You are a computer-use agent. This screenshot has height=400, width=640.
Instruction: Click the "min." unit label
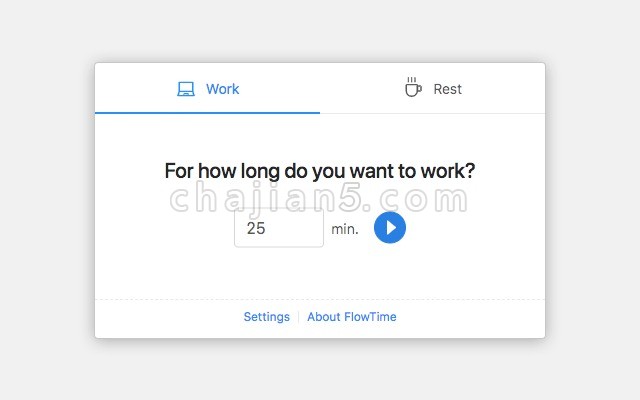tap(345, 229)
